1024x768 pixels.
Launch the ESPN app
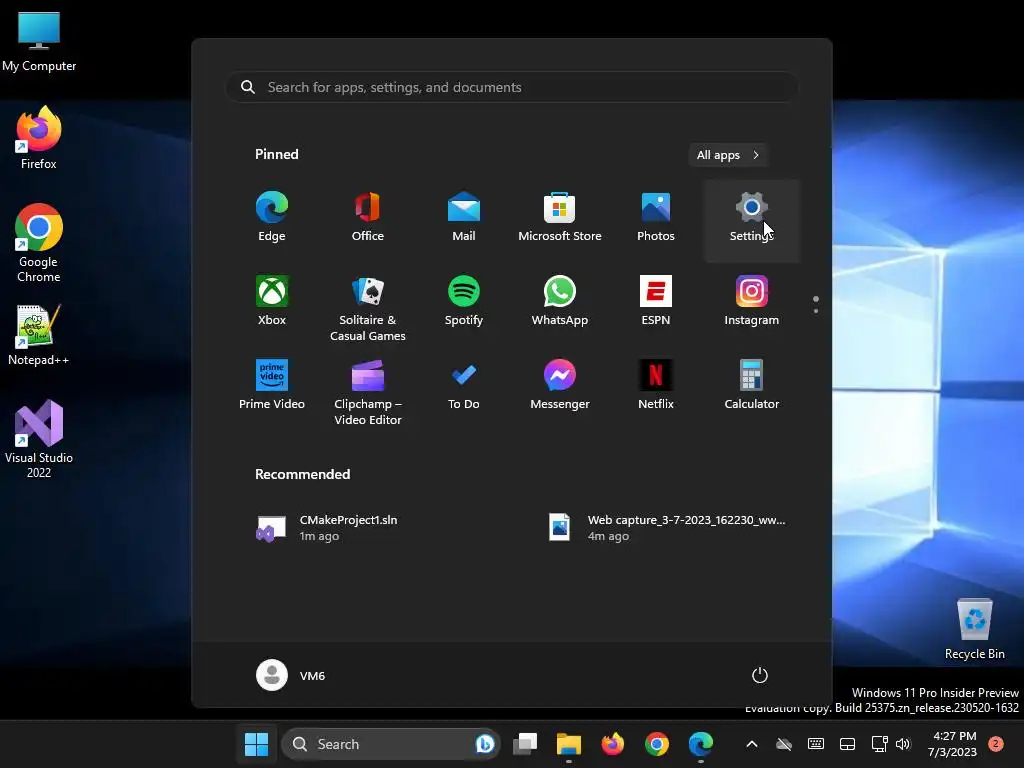[656, 302]
